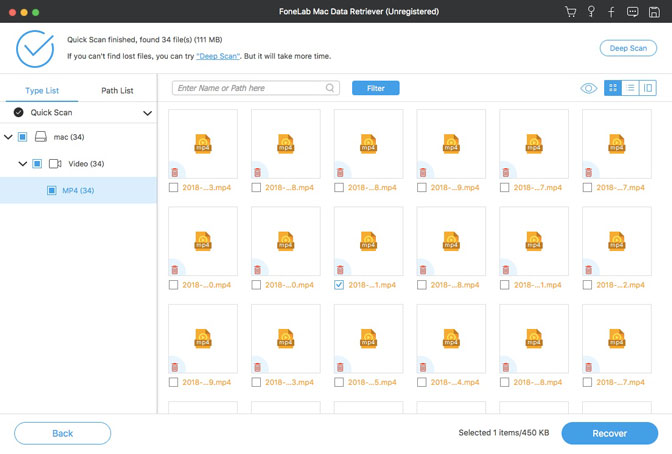Click the 2018-...4.mp4 file name
Viewport: 672px width, 454px height.
point(455,382)
